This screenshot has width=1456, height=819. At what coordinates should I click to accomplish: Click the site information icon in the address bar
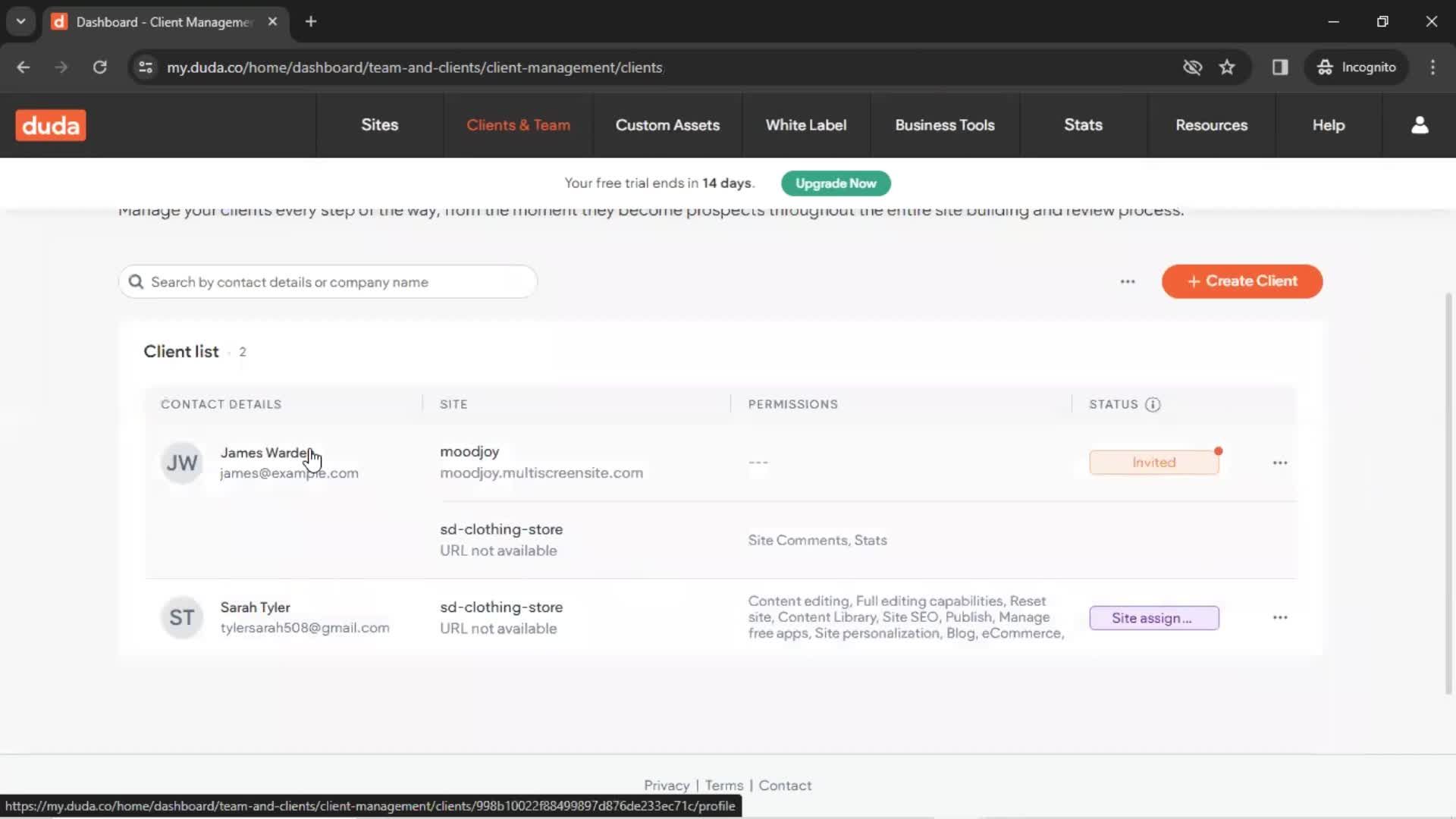(x=146, y=67)
